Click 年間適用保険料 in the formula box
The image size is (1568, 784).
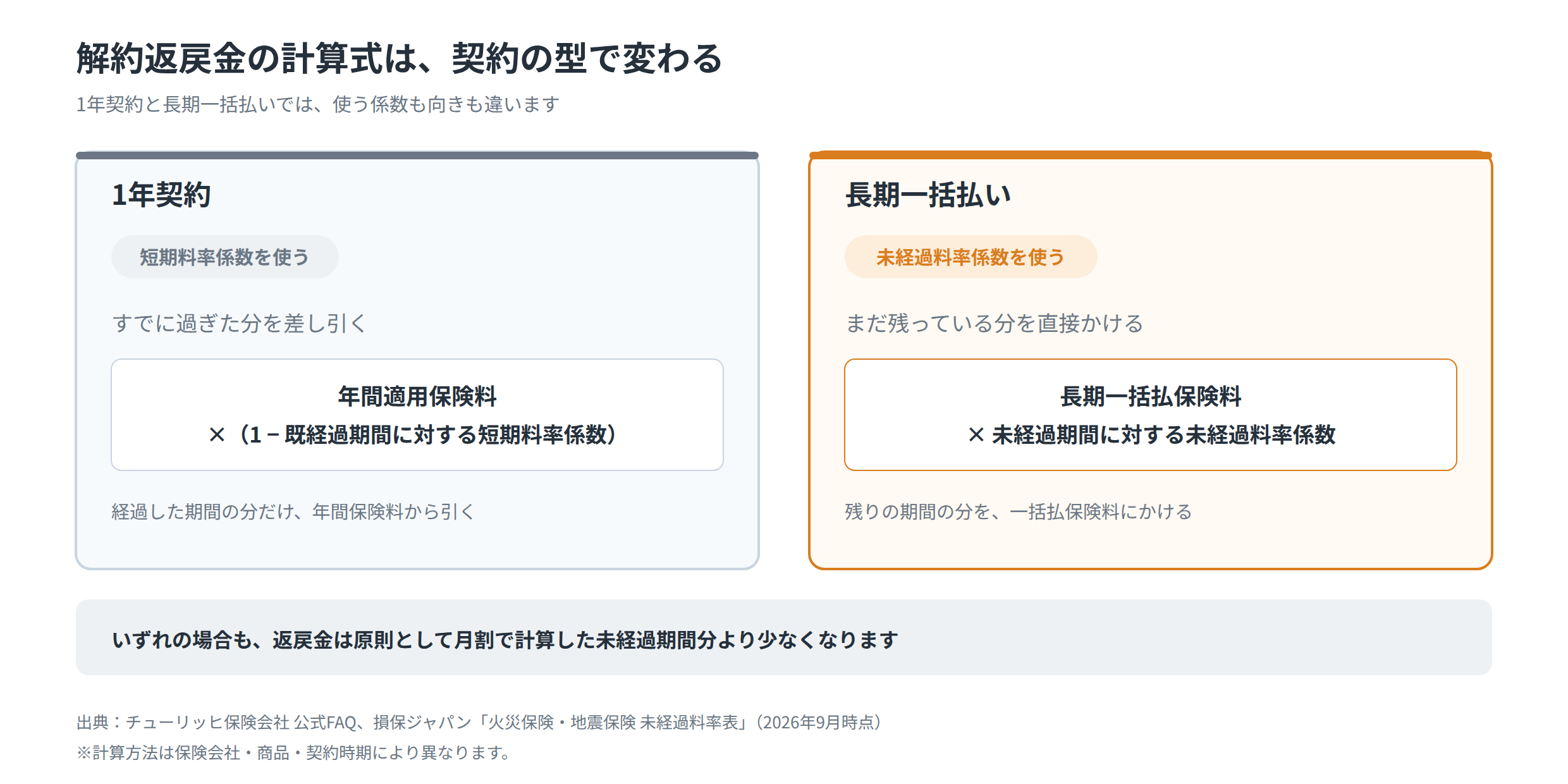417,396
